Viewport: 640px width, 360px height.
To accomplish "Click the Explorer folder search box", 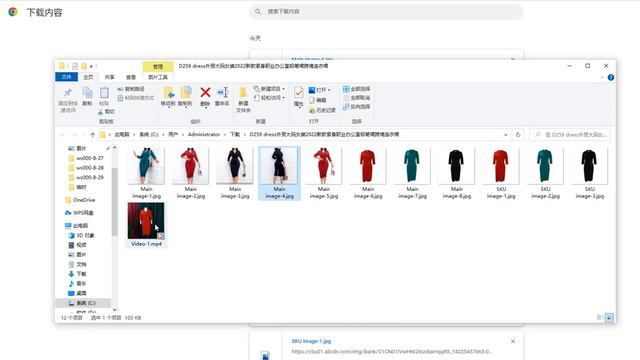I will pyautogui.click(x=570, y=135).
